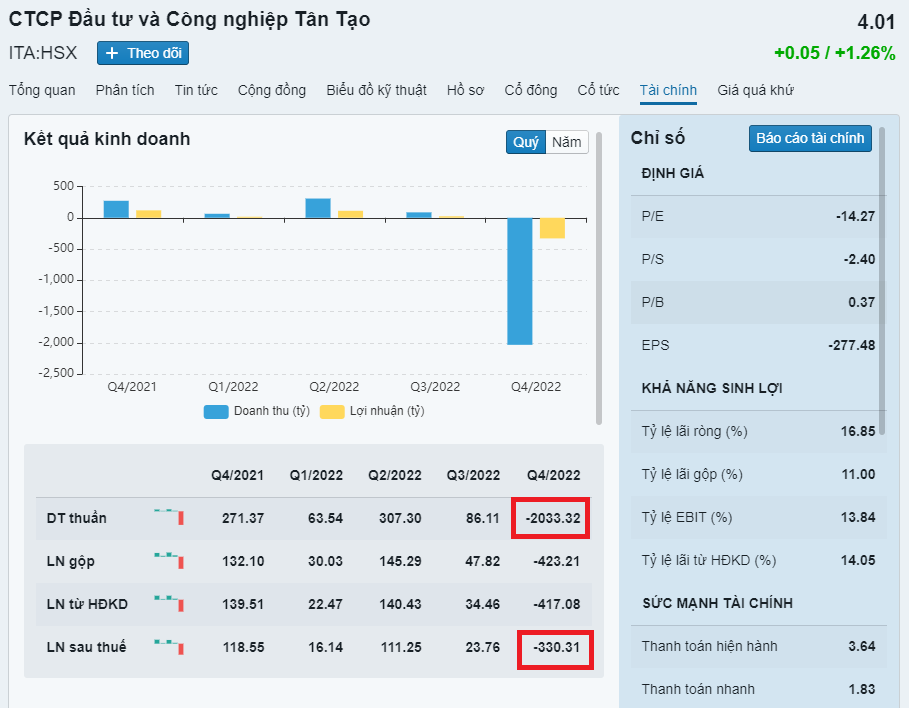
Task: Click the LN sau thuế Q1/2022 value 16.14
Action: (x=325, y=647)
